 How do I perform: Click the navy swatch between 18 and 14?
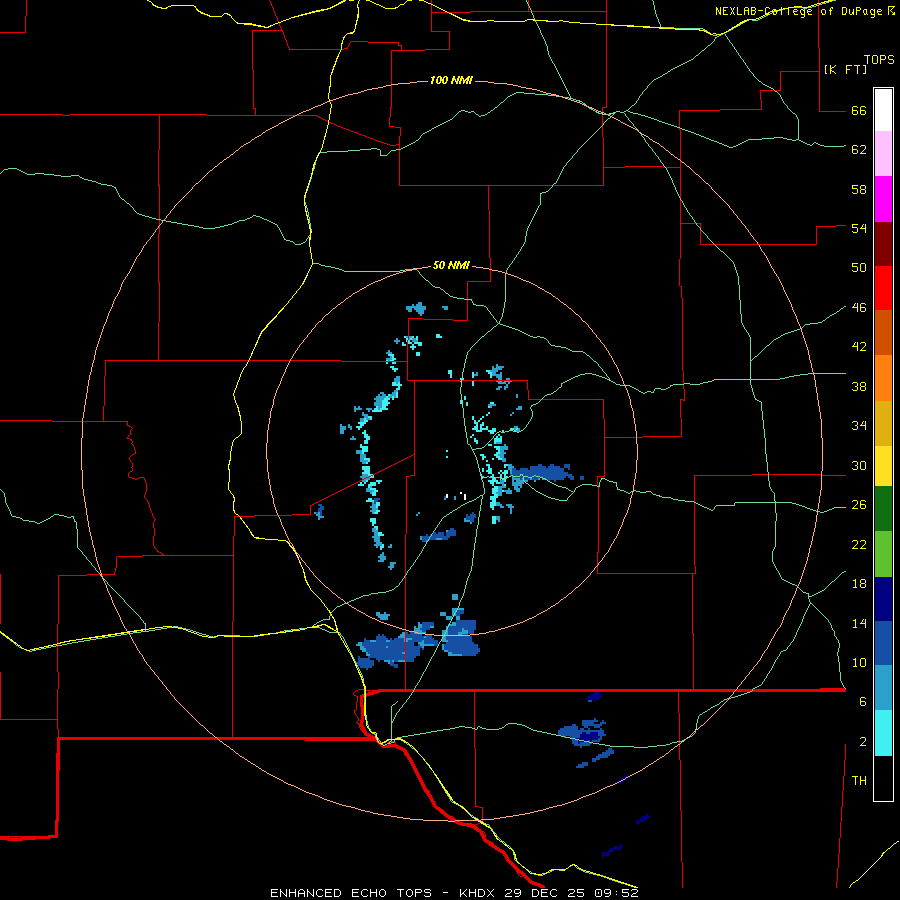(883, 599)
